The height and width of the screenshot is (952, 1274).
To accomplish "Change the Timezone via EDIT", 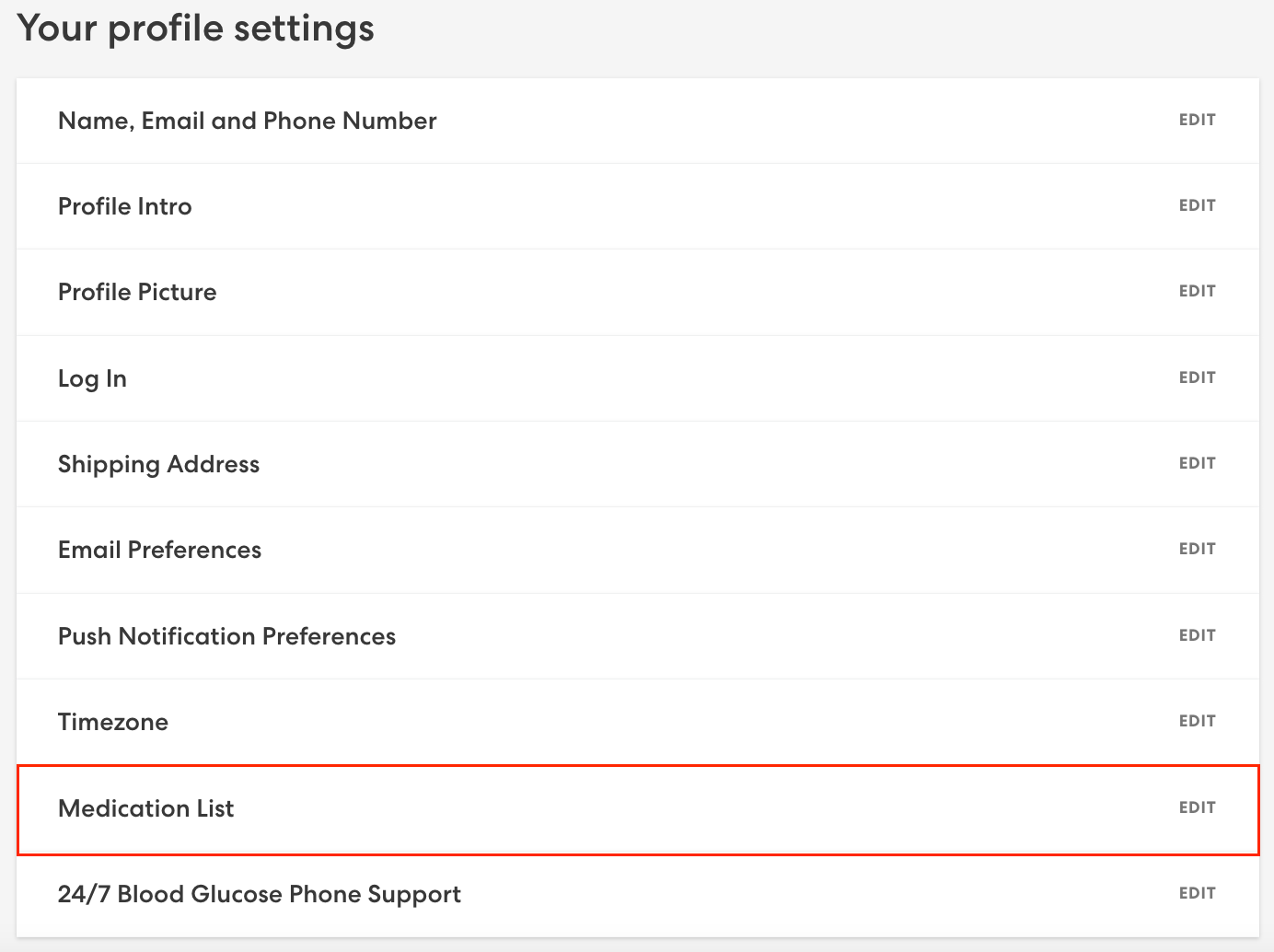I will (1197, 721).
